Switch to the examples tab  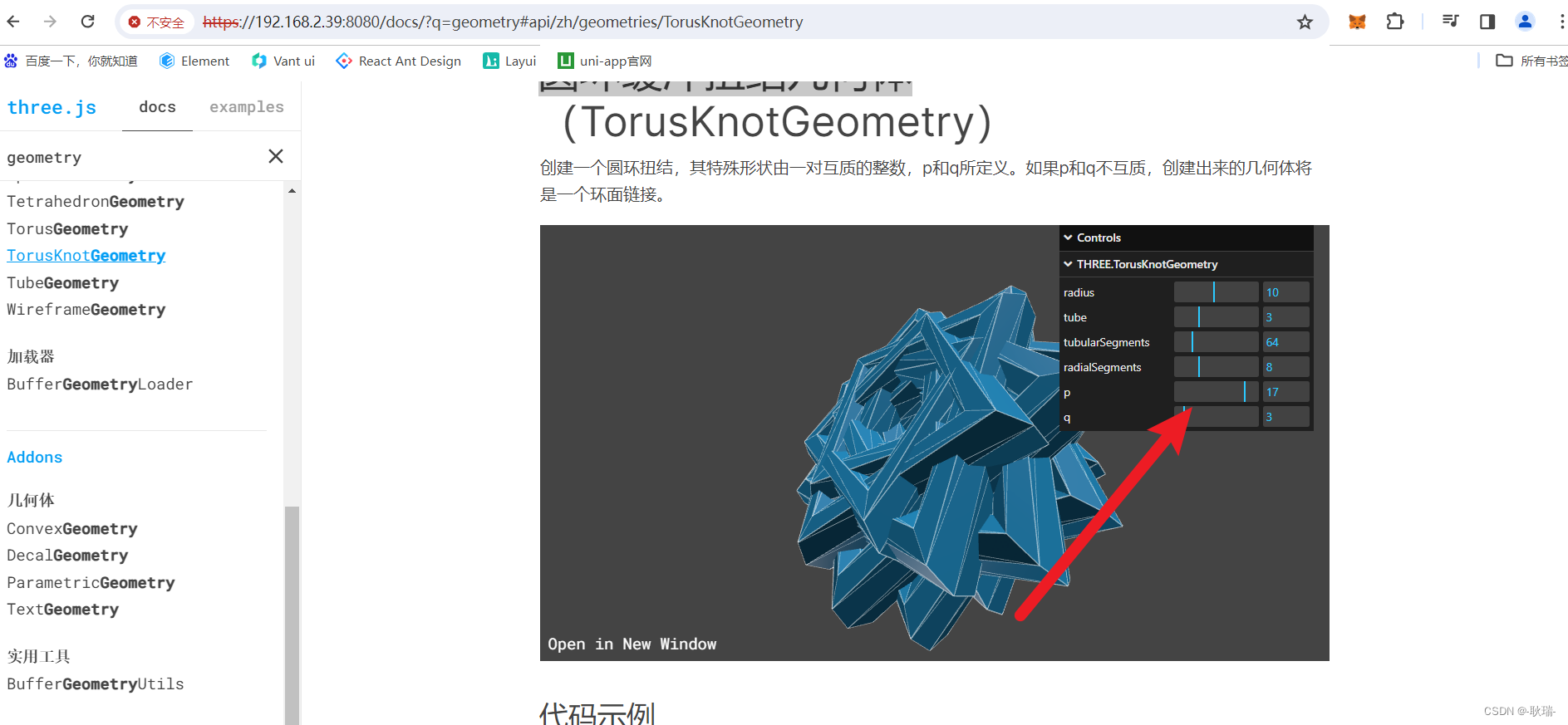[247, 107]
